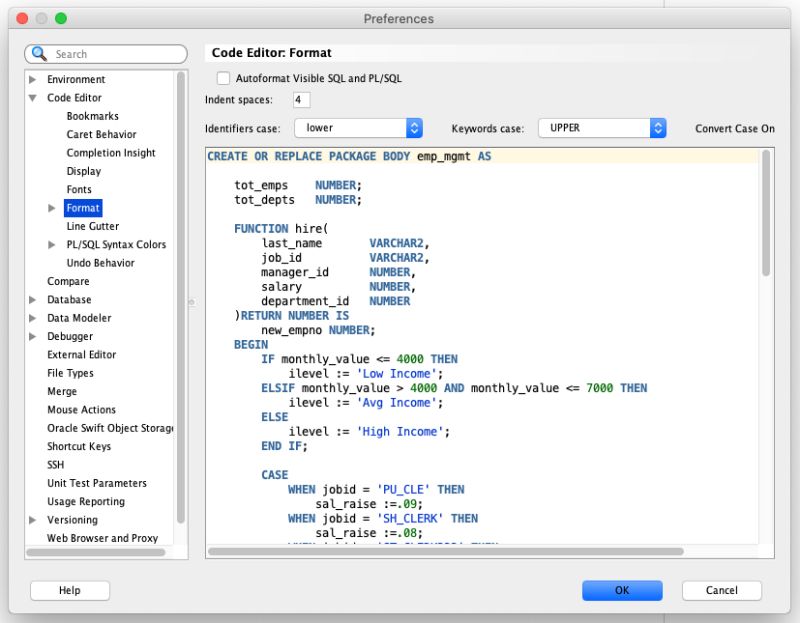This screenshot has height=623, width=800.
Task: Click the Indent spaces input field
Action: (x=301, y=100)
